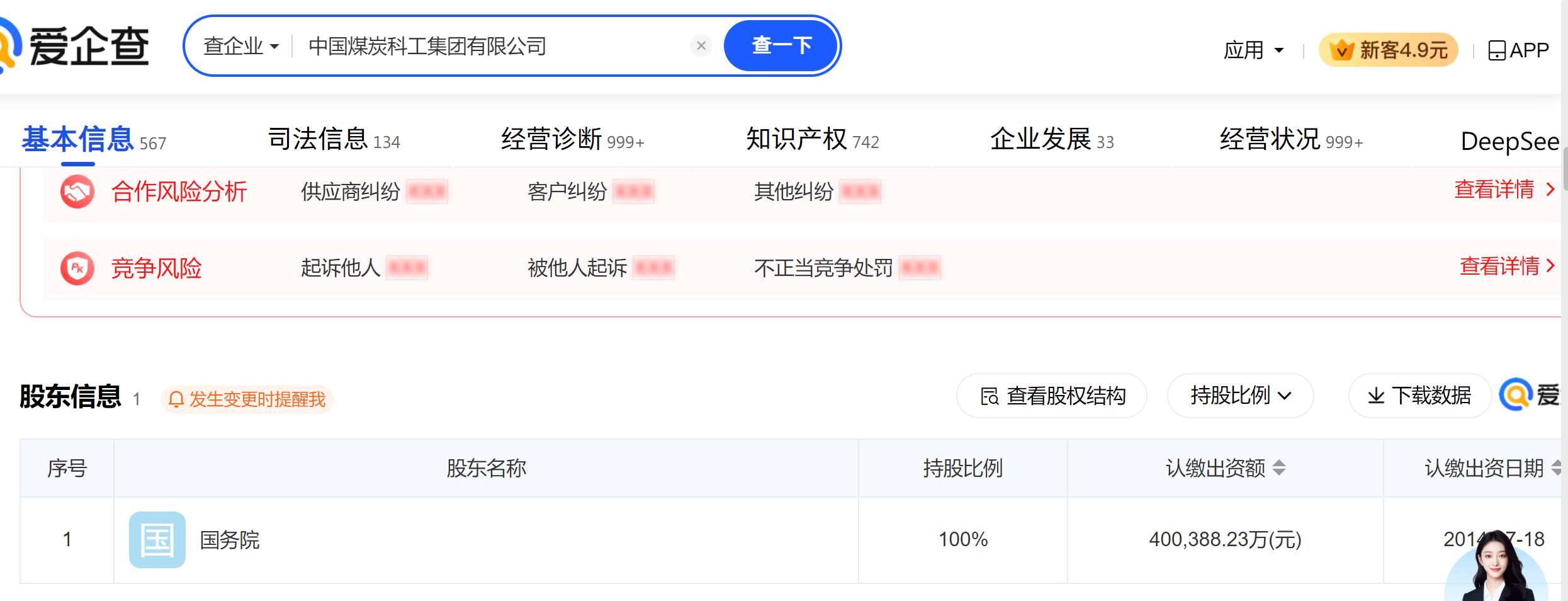Open the 应用 dropdown menu
This screenshot has width=1568, height=601.
1253,50
